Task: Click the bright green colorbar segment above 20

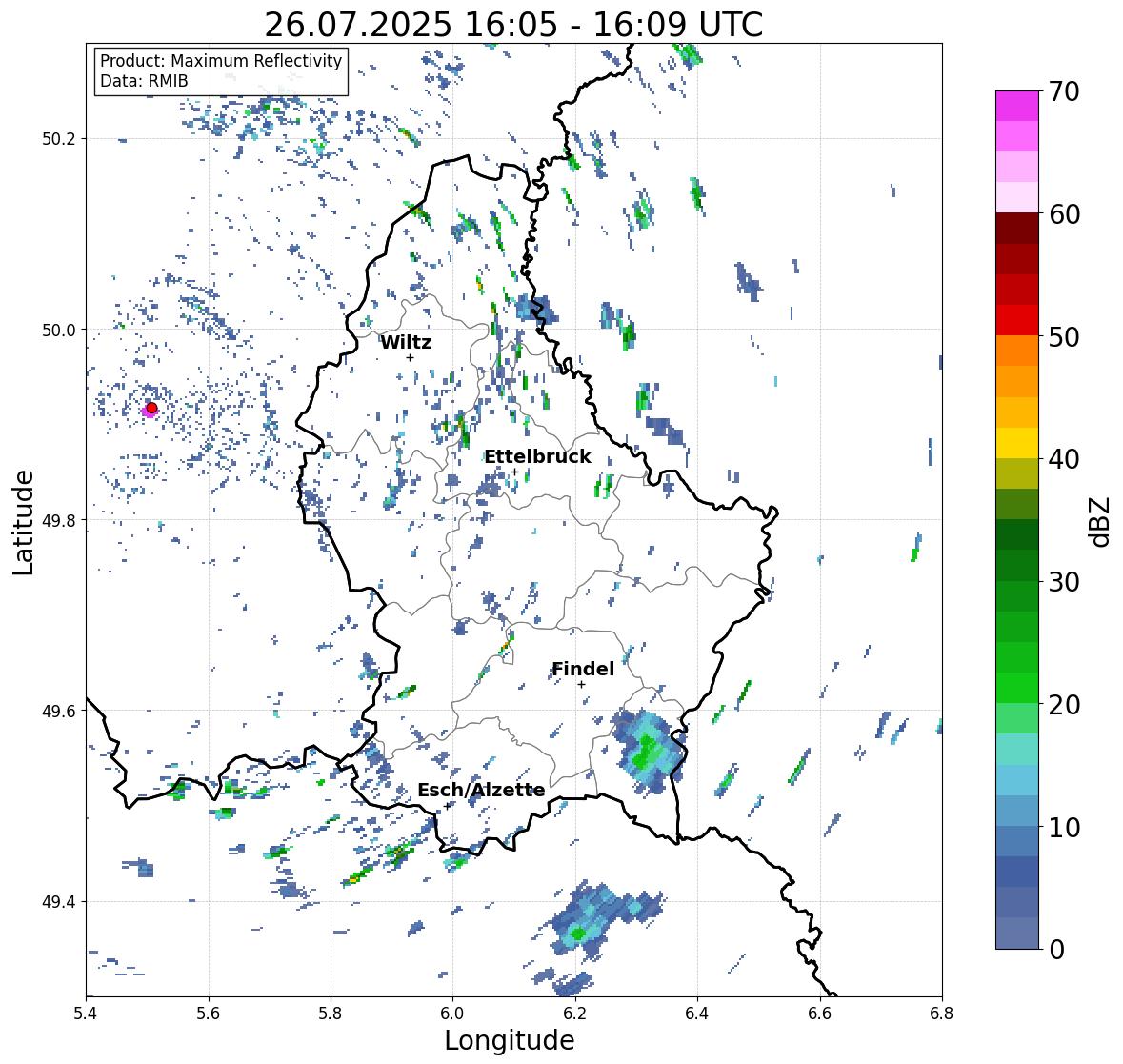Action: (1017, 688)
